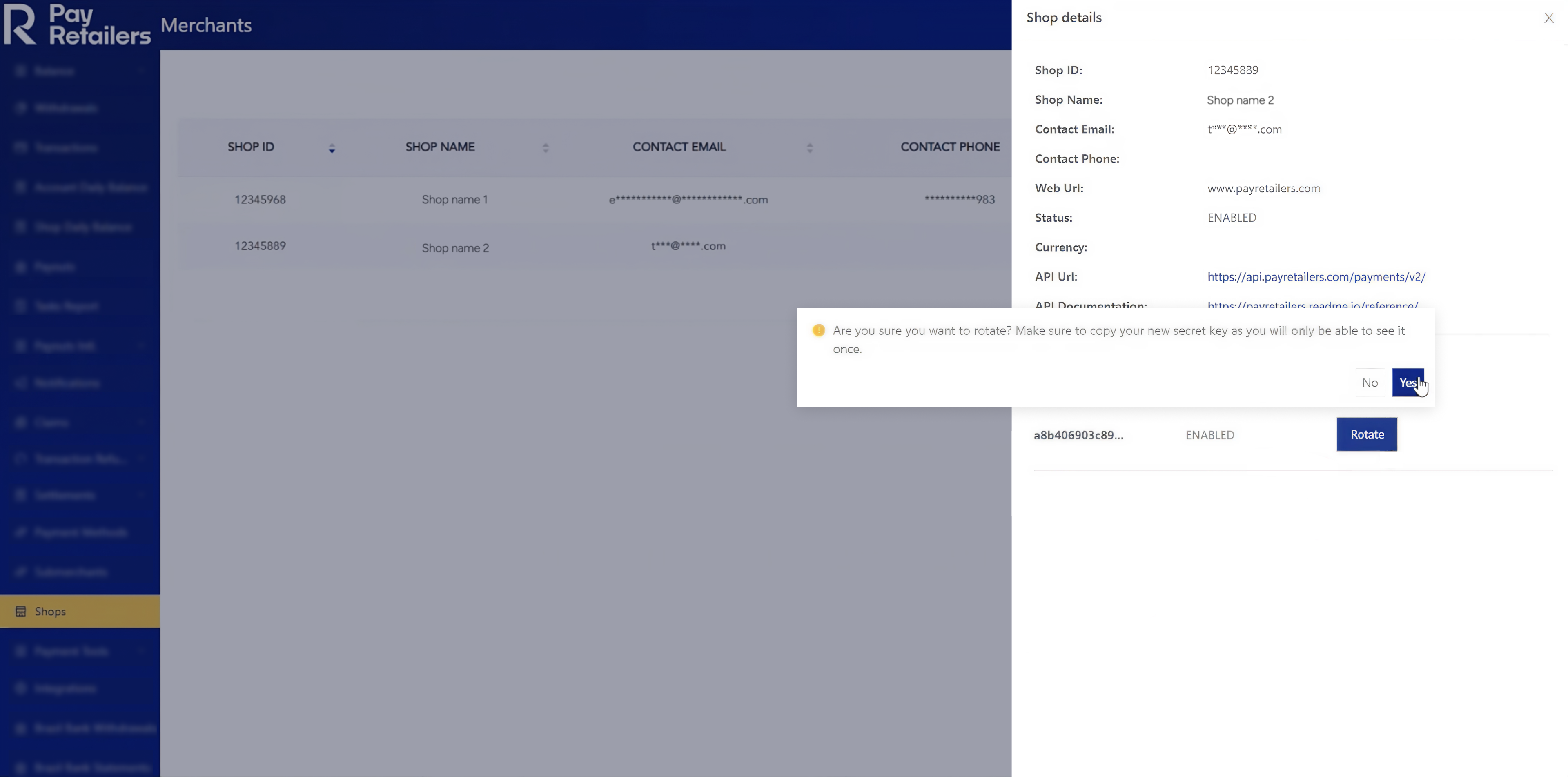This screenshot has width=1568, height=777.
Task: Select the Shop name 2 table row
Action: (x=455, y=248)
